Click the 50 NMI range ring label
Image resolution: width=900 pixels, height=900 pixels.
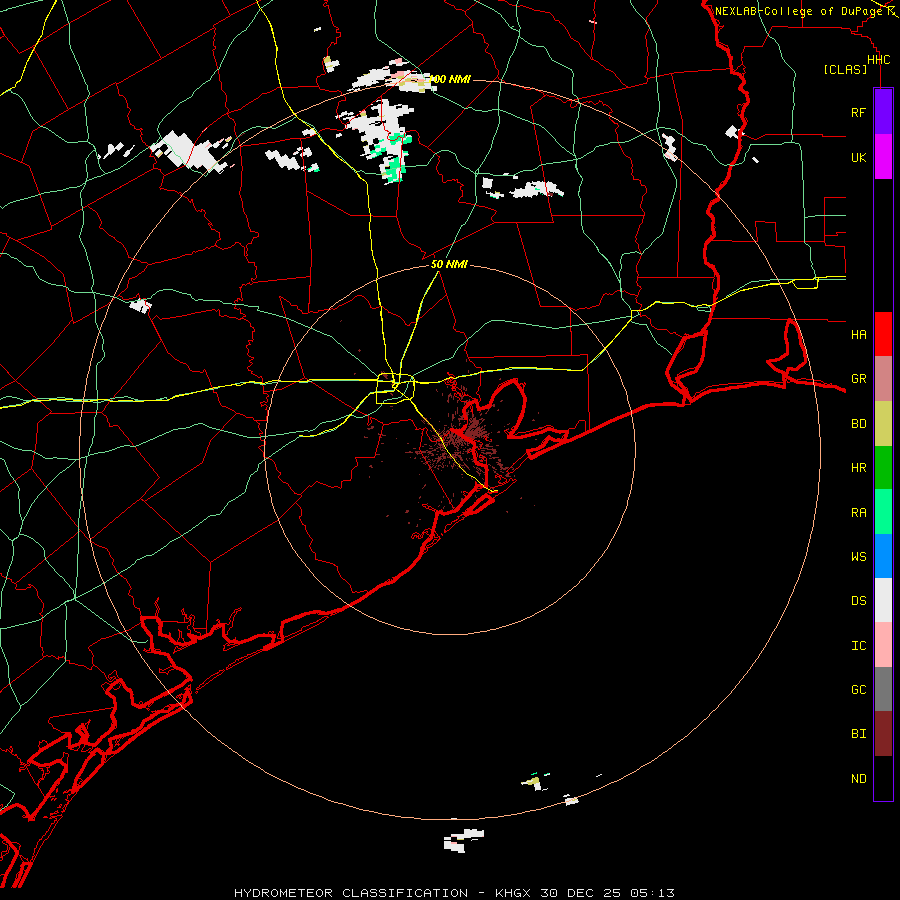449,264
